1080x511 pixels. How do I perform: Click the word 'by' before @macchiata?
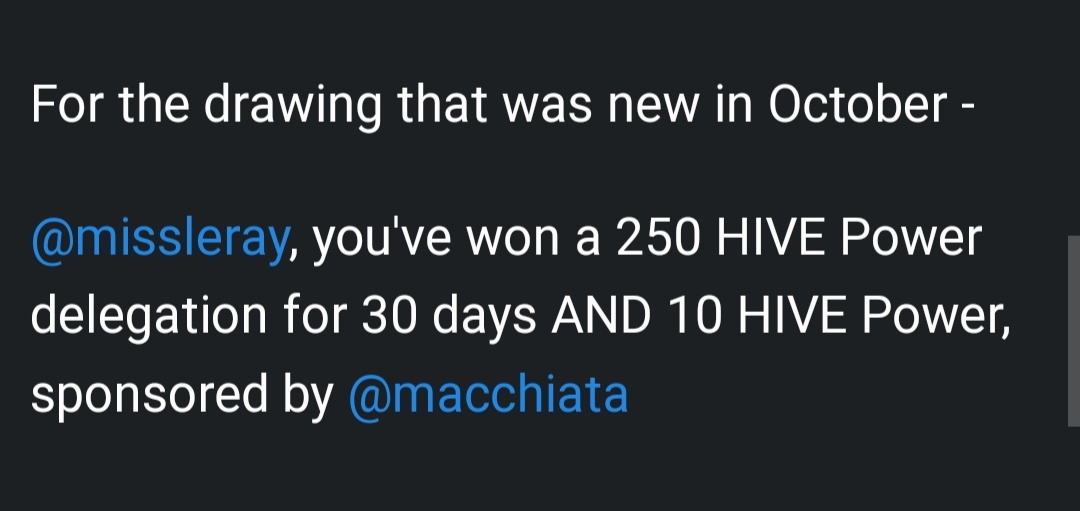(308, 396)
